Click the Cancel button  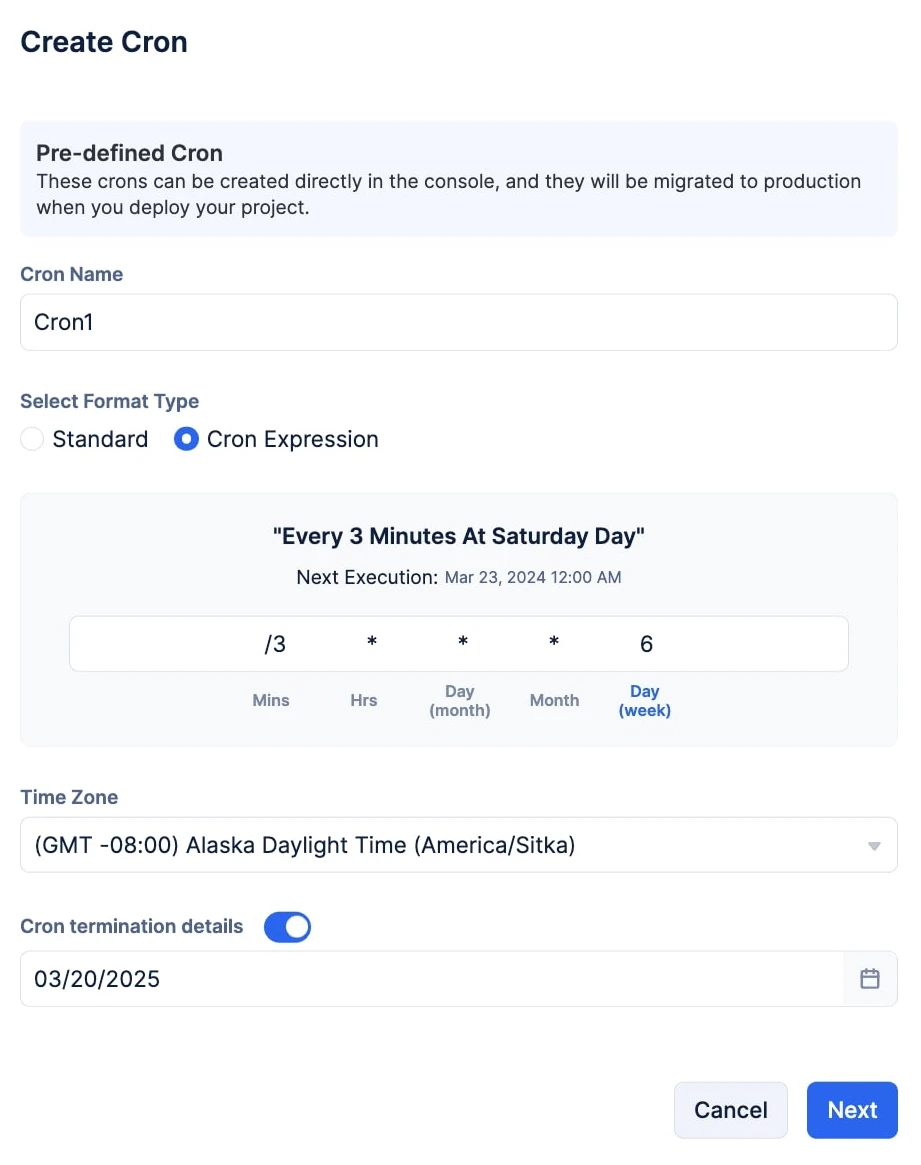(731, 1110)
